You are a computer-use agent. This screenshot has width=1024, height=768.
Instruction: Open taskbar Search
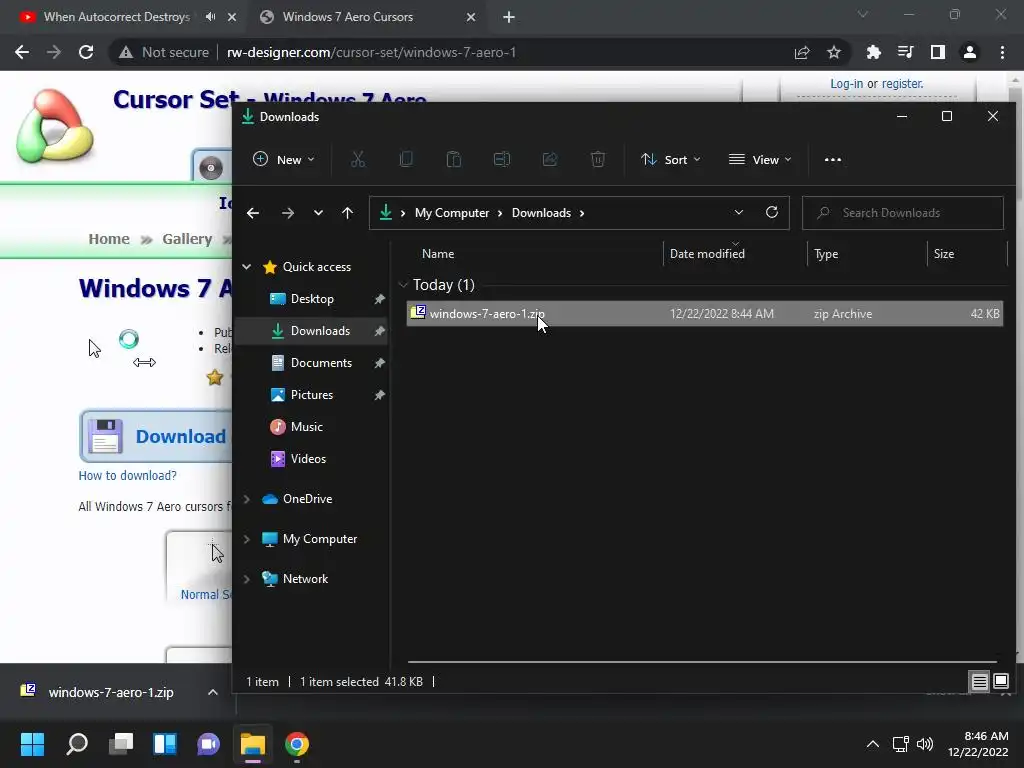[x=77, y=744]
